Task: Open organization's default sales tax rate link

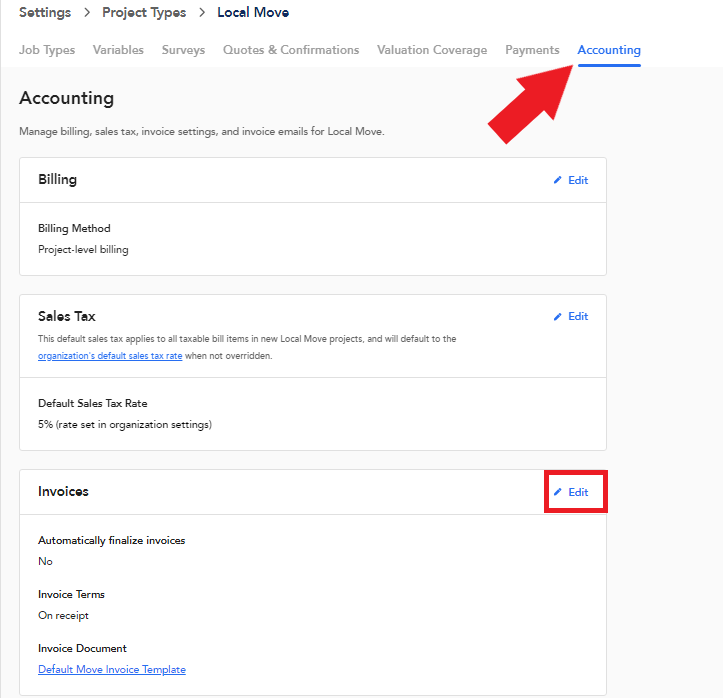Action: click(x=110, y=356)
